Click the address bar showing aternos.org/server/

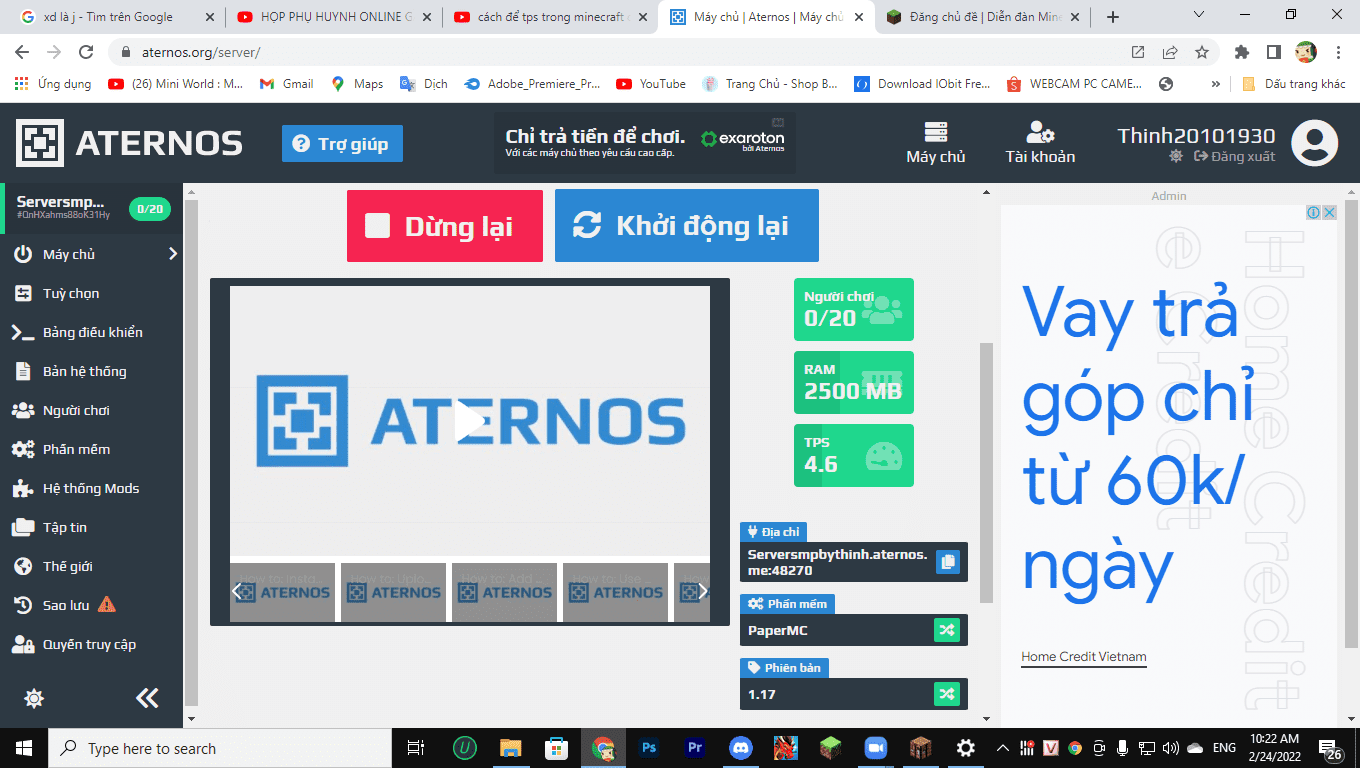point(620,52)
